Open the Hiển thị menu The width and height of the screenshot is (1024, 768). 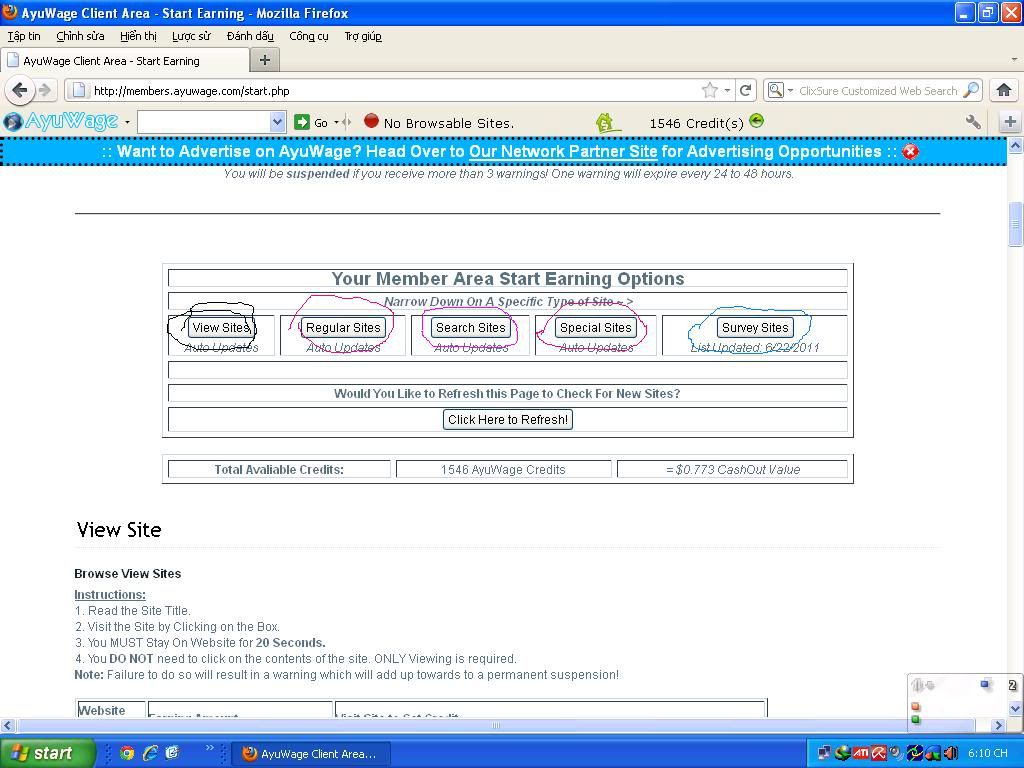[x=138, y=36]
